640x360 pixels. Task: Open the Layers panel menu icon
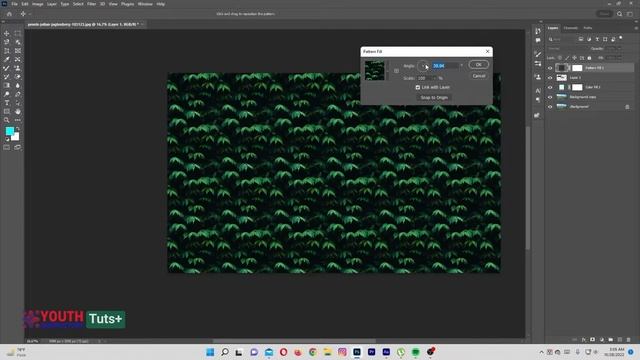click(636, 28)
